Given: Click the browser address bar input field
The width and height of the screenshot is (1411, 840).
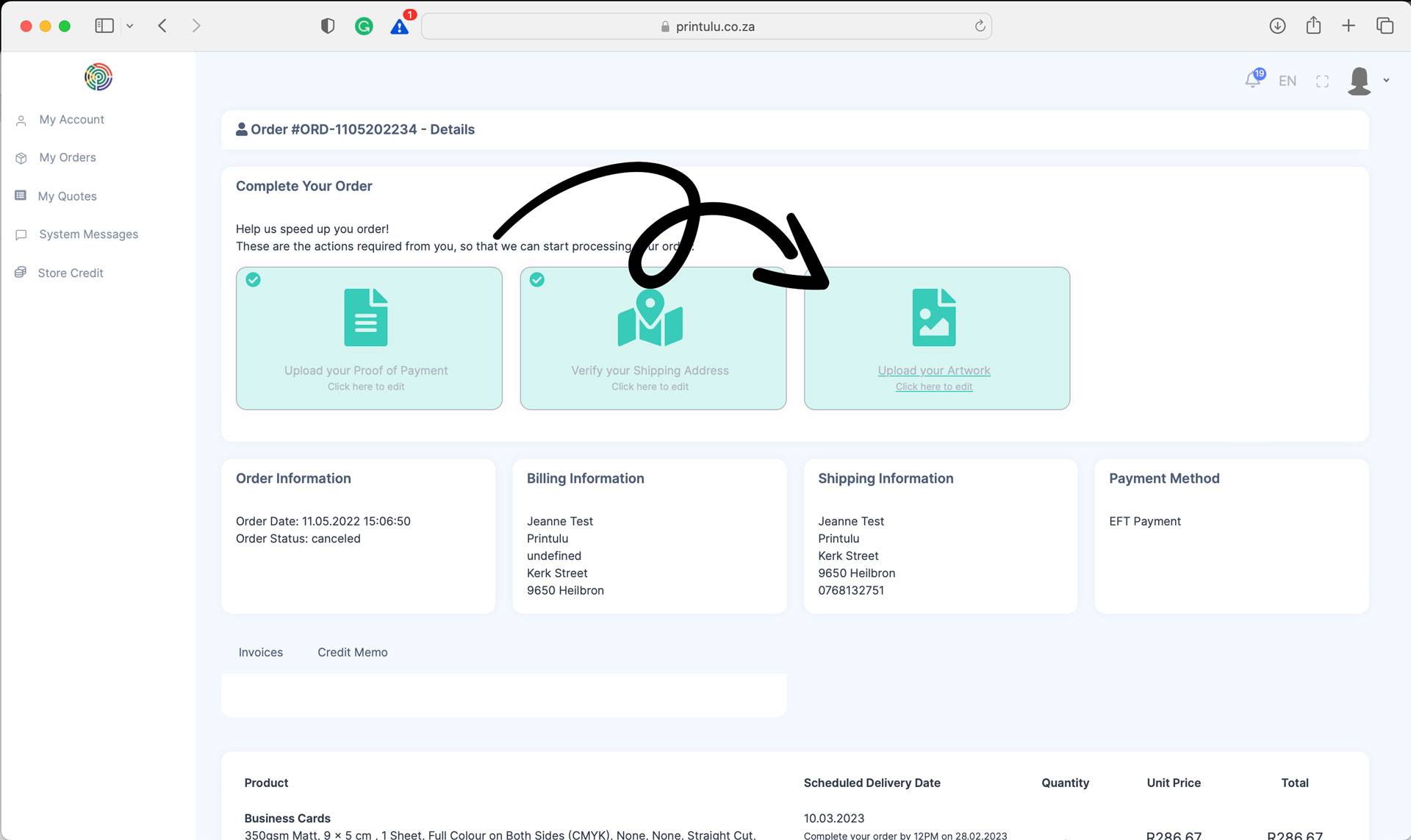Looking at the screenshot, I should coord(707,26).
